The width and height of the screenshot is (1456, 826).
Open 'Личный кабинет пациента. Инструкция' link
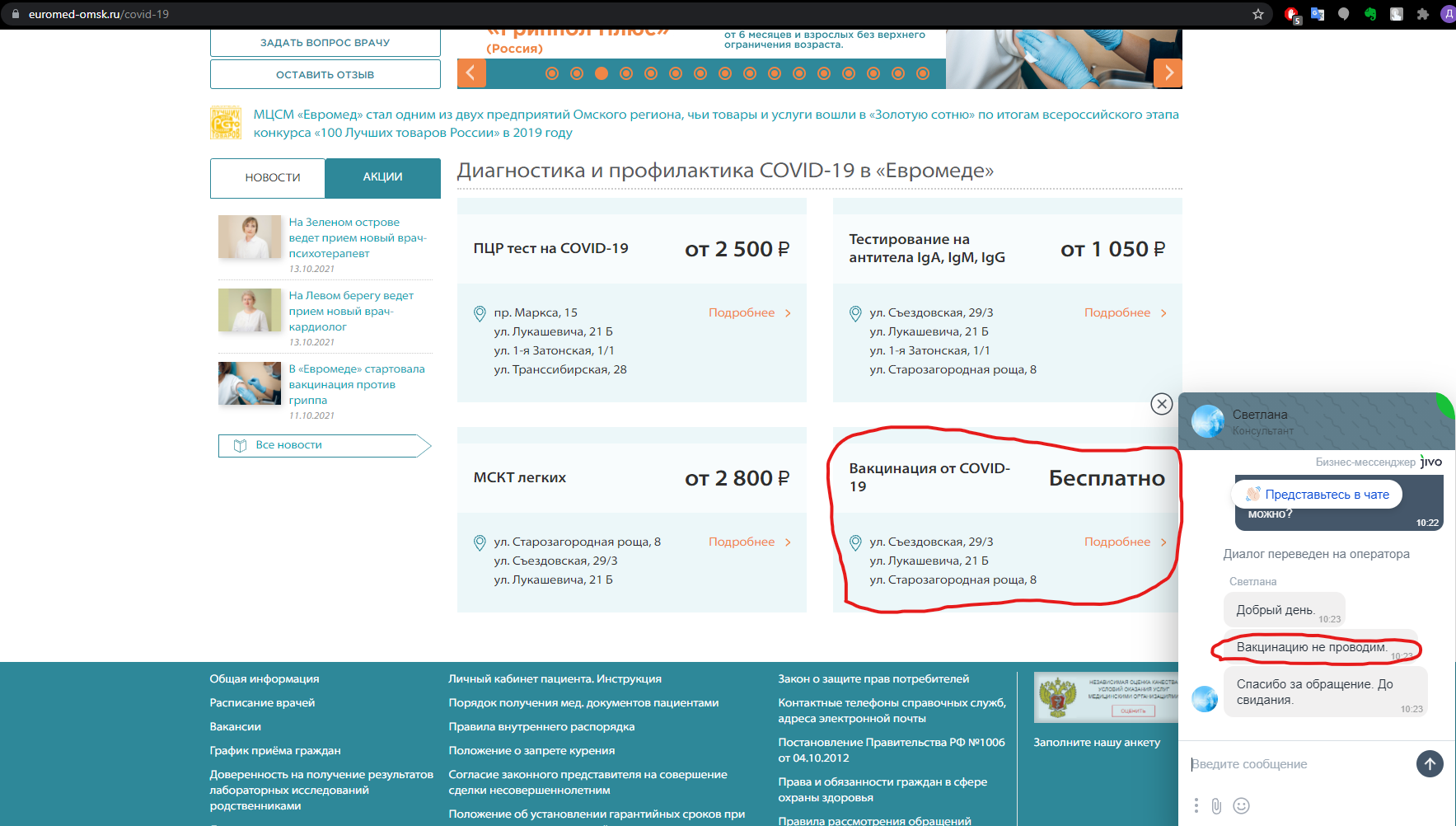click(x=555, y=679)
